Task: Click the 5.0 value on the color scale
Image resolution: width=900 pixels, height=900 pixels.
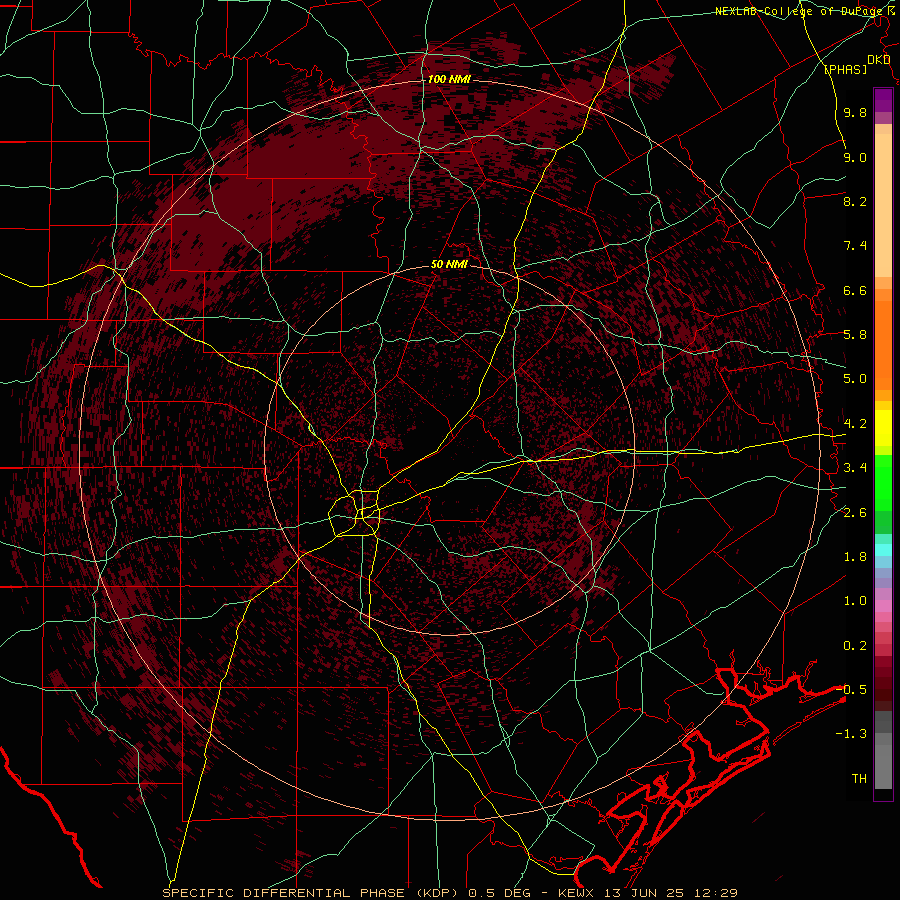Action: click(x=855, y=379)
